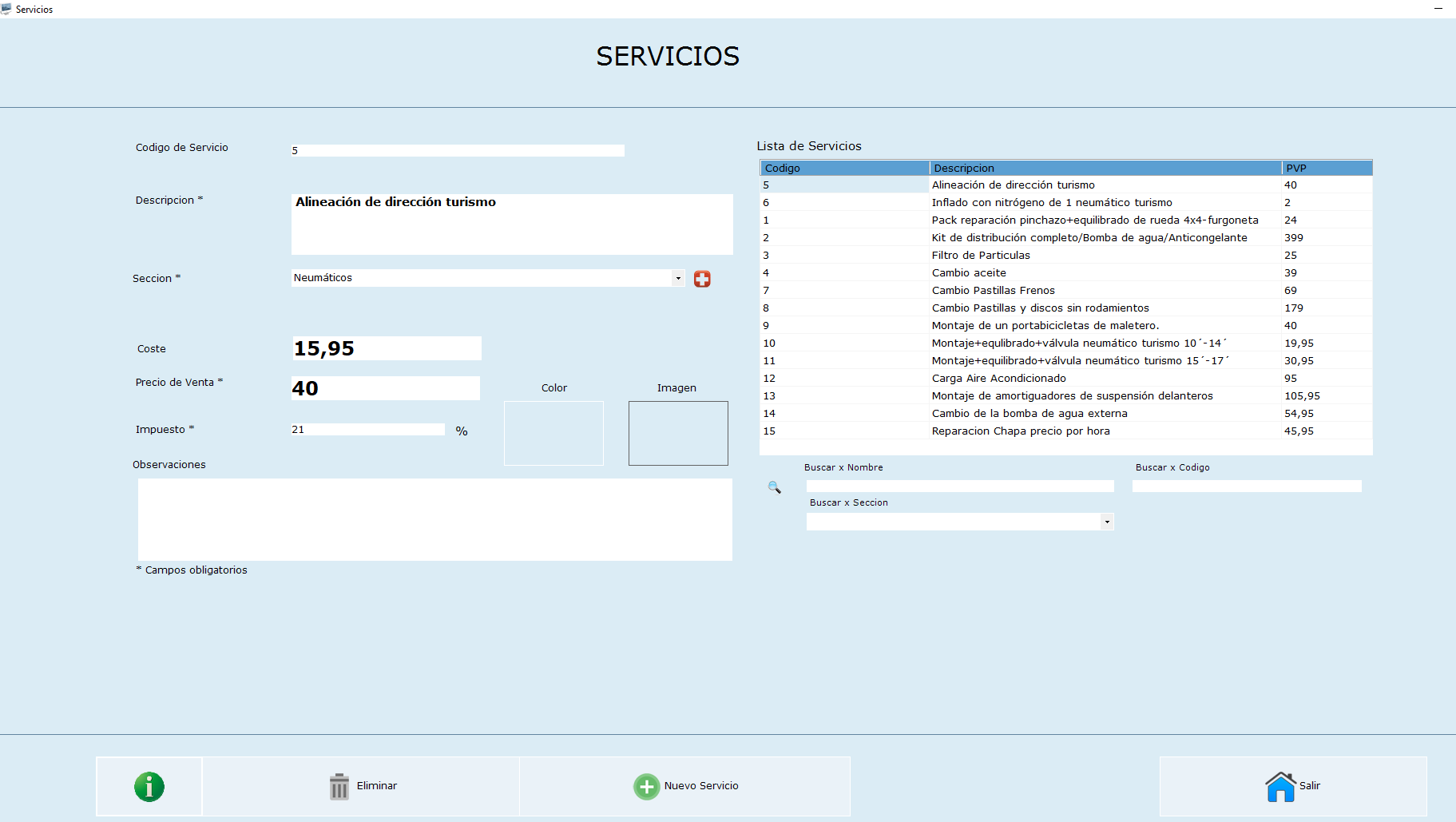
Task: Select the Carga Aire Acondicionado service
Action: (x=998, y=379)
